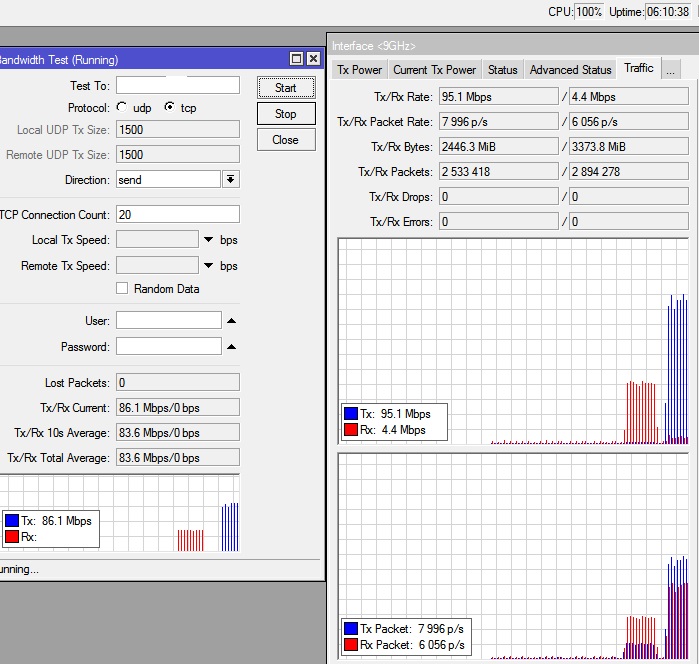Click Rx Packet Rate value 6 056 p/s

629,121
